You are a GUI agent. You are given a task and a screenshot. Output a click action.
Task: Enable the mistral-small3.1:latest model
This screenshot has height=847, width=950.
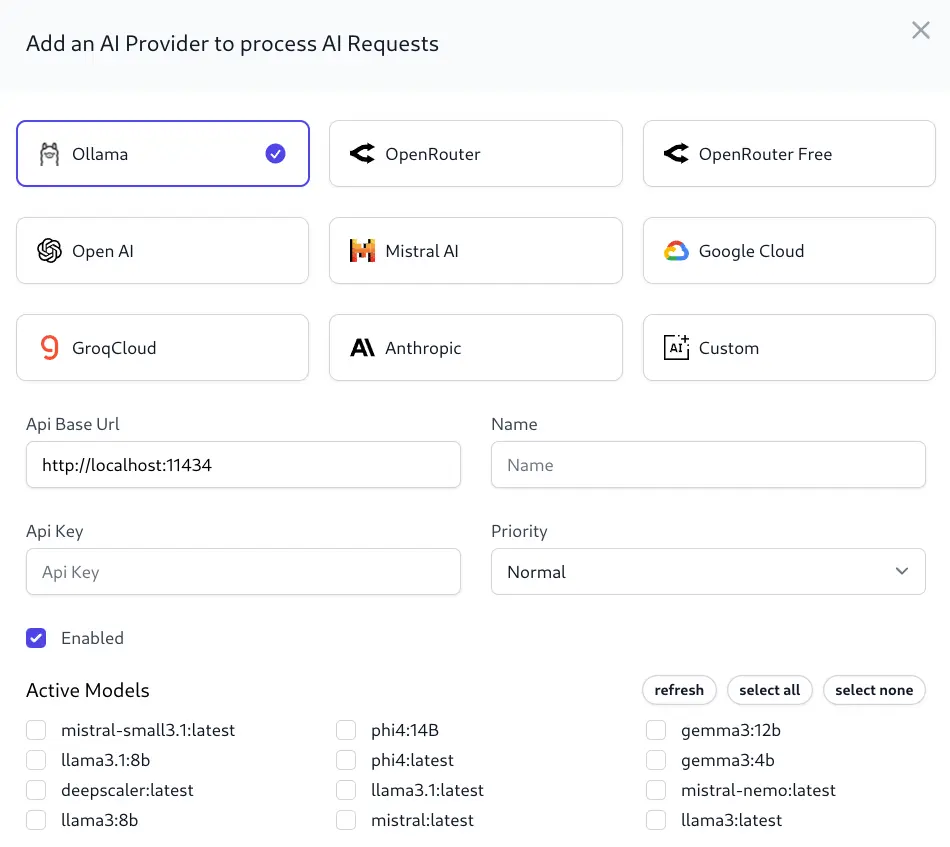pos(36,730)
